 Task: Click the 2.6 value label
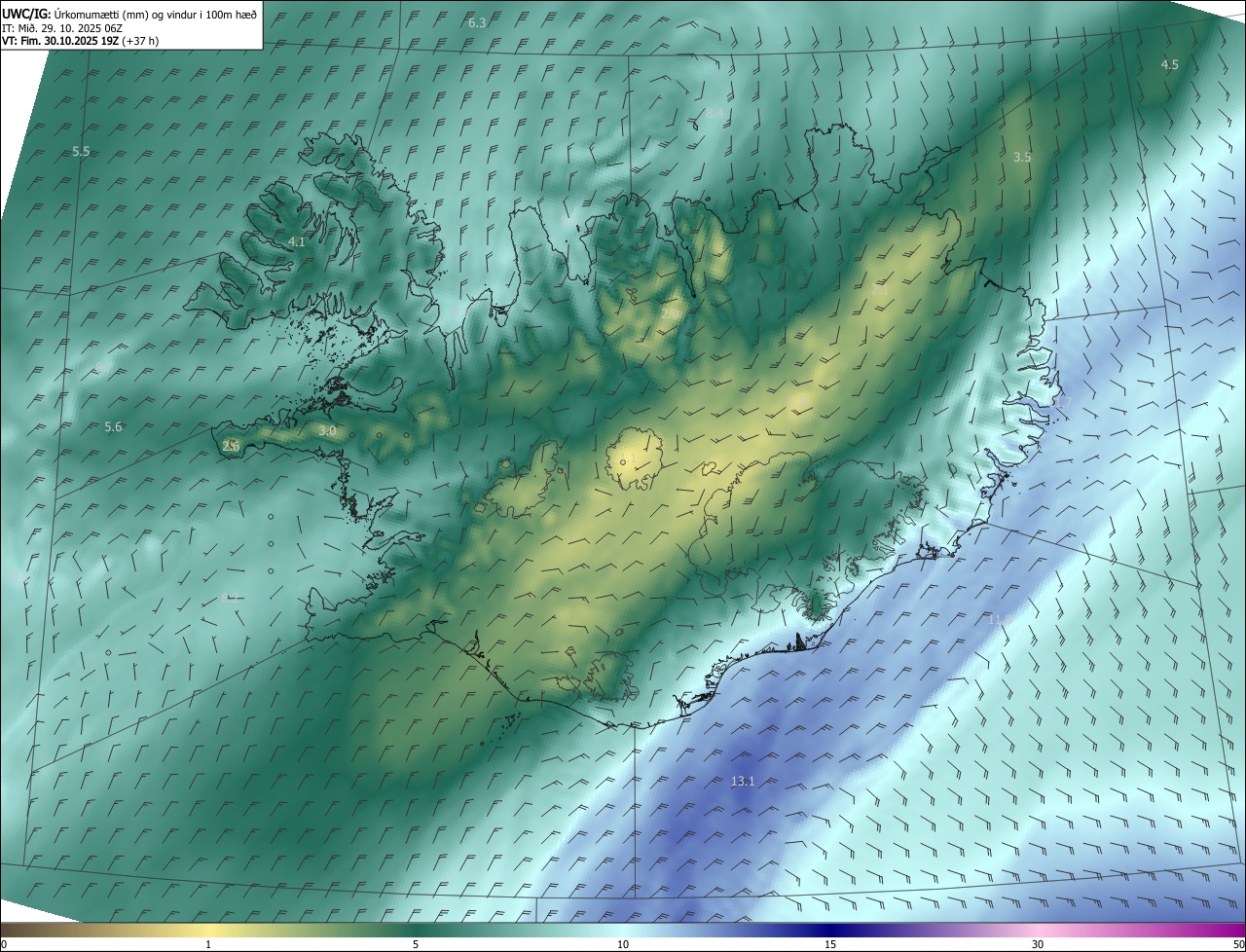click(x=231, y=446)
